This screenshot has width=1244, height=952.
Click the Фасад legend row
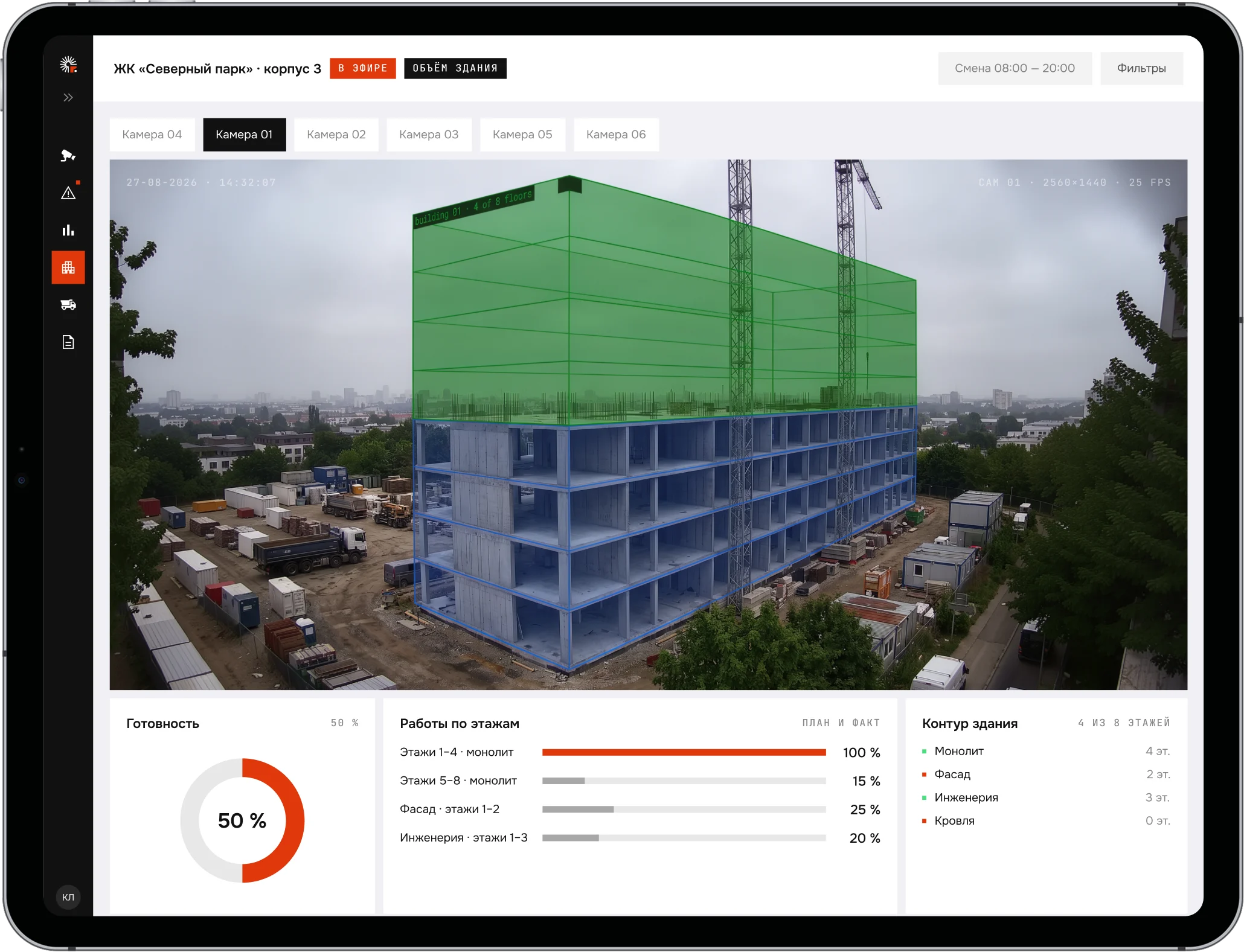tap(1046, 774)
